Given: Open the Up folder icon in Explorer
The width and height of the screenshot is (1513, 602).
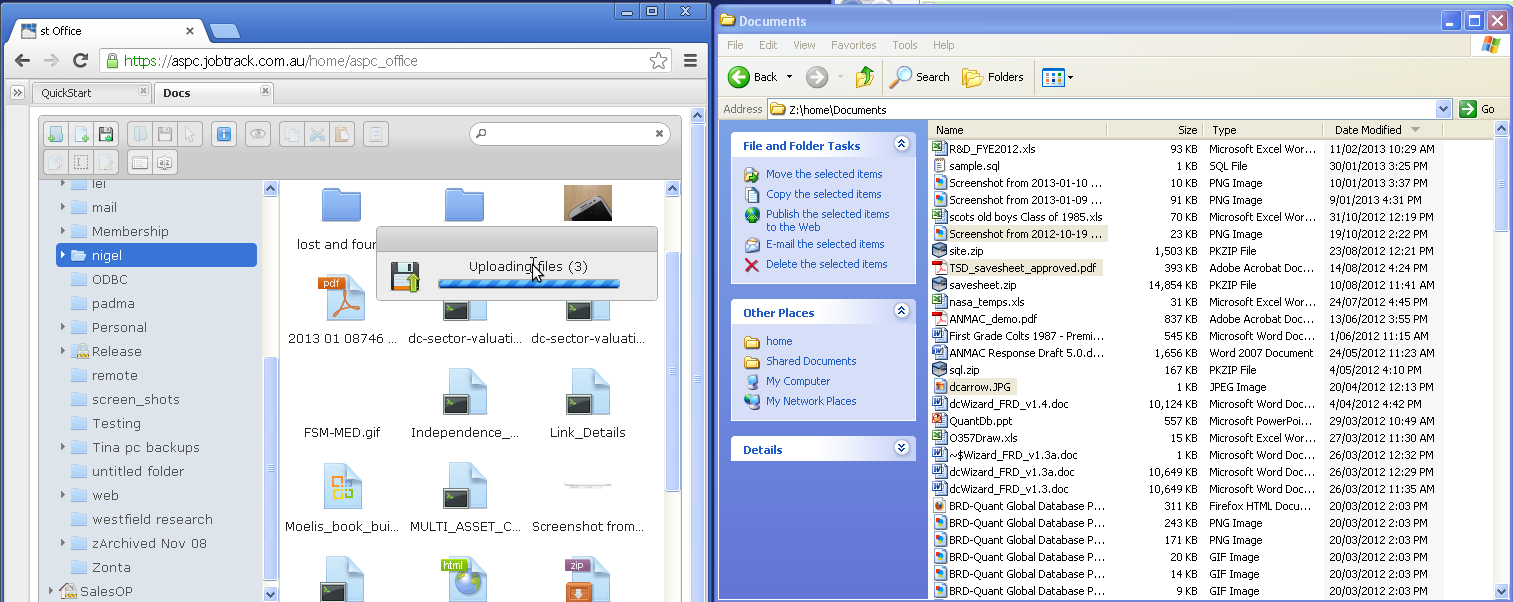Looking at the screenshot, I should [864, 77].
